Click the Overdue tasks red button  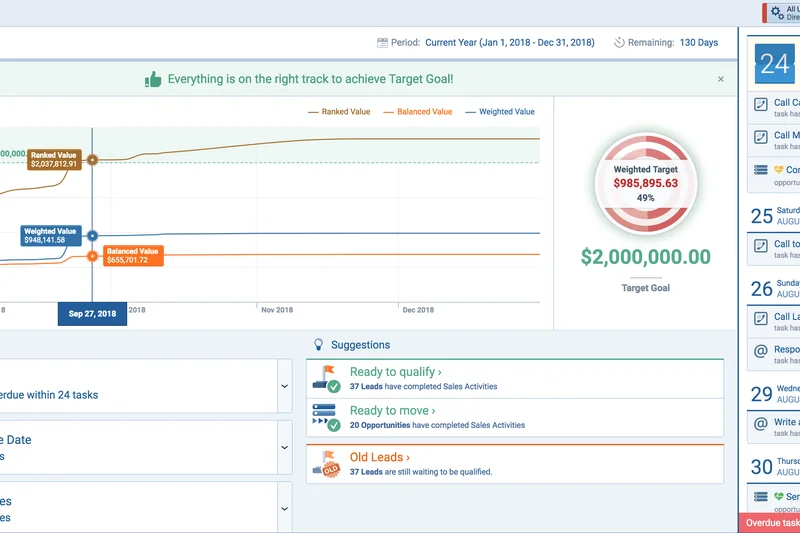point(769,523)
